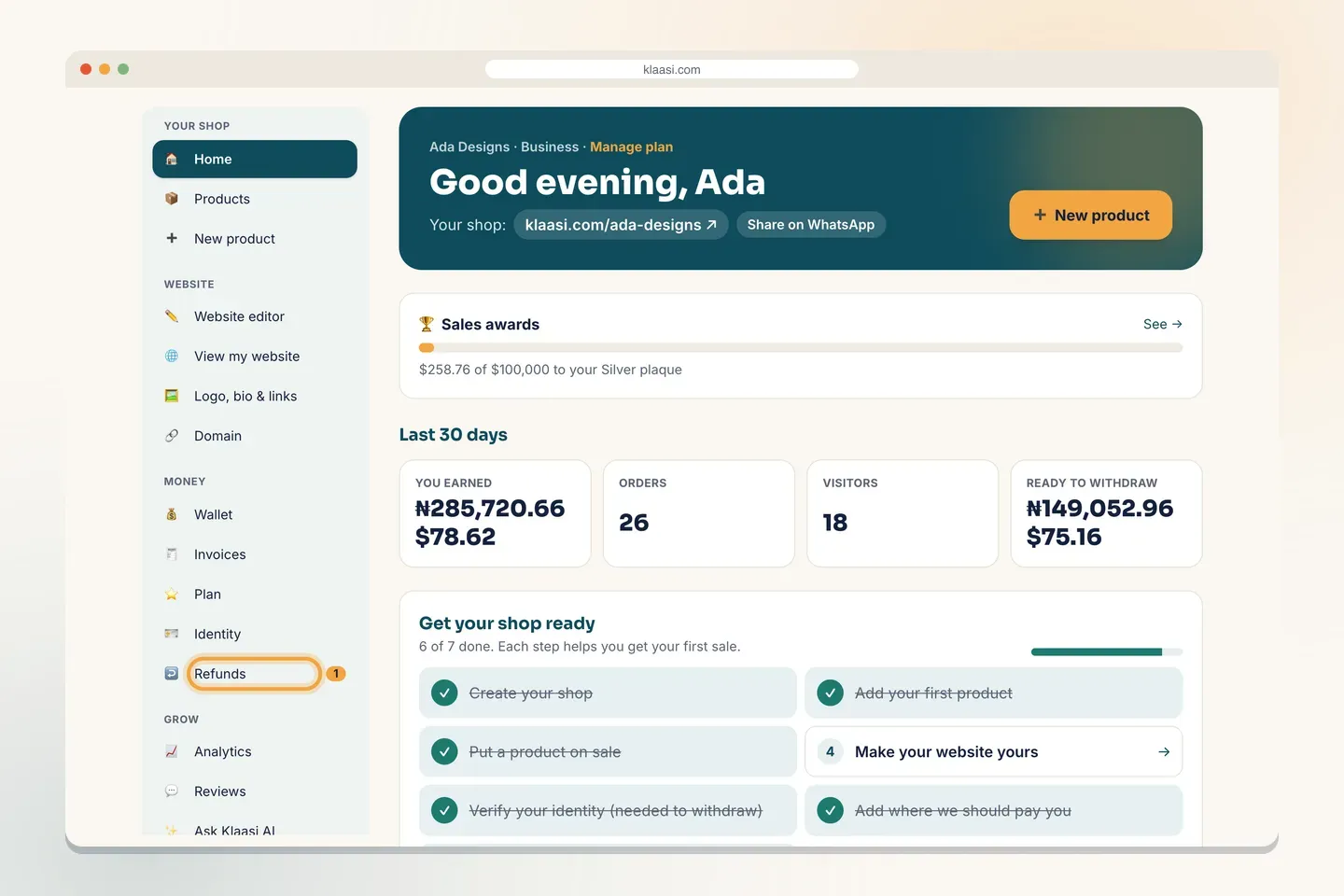Click the checkmark on Add your first product
Image resolution: width=1344 pixels, height=896 pixels.
(x=830, y=693)
